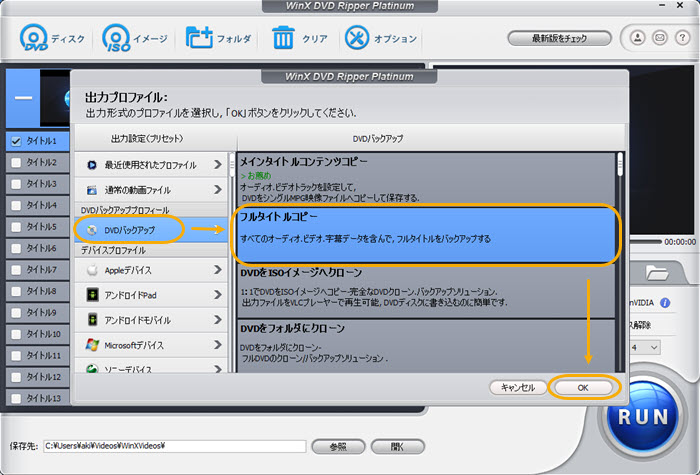The image size is (700, 475).
Task: Check the タイトル6 checkbox
Action: click(x=16, y=248)
